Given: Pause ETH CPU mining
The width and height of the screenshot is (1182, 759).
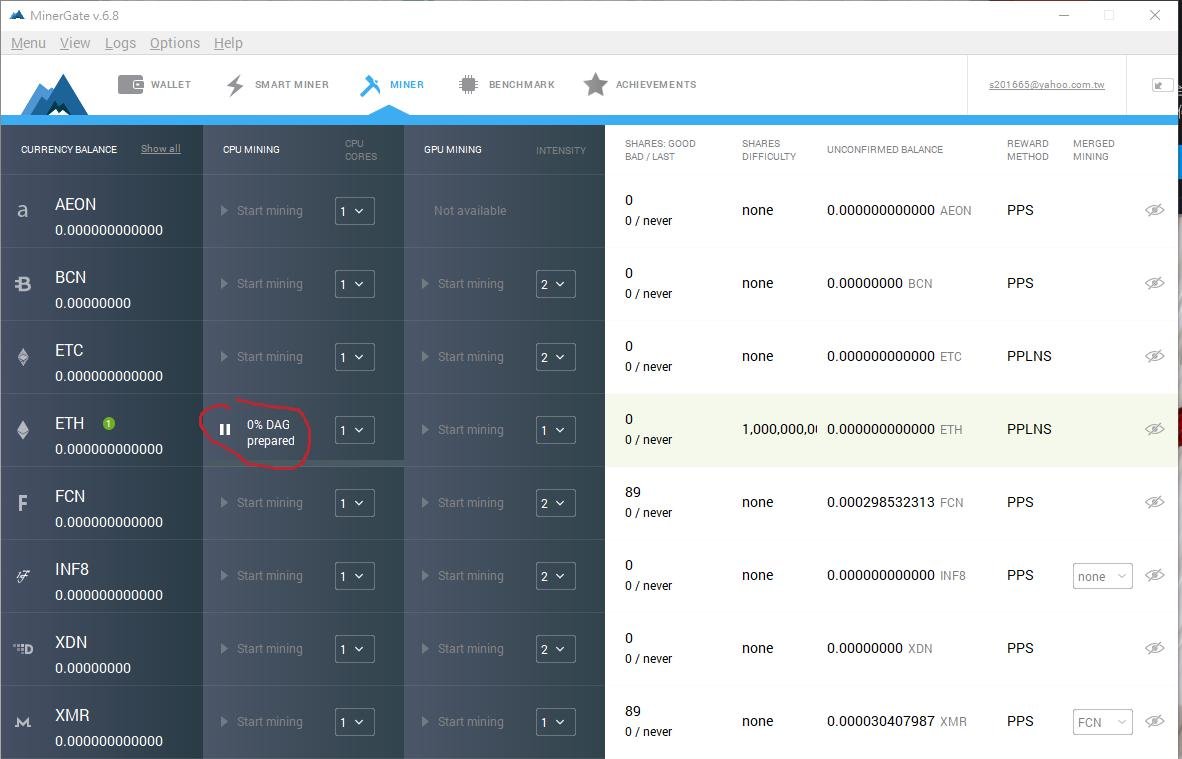Looking at the screenshot, I should [225, 430].
